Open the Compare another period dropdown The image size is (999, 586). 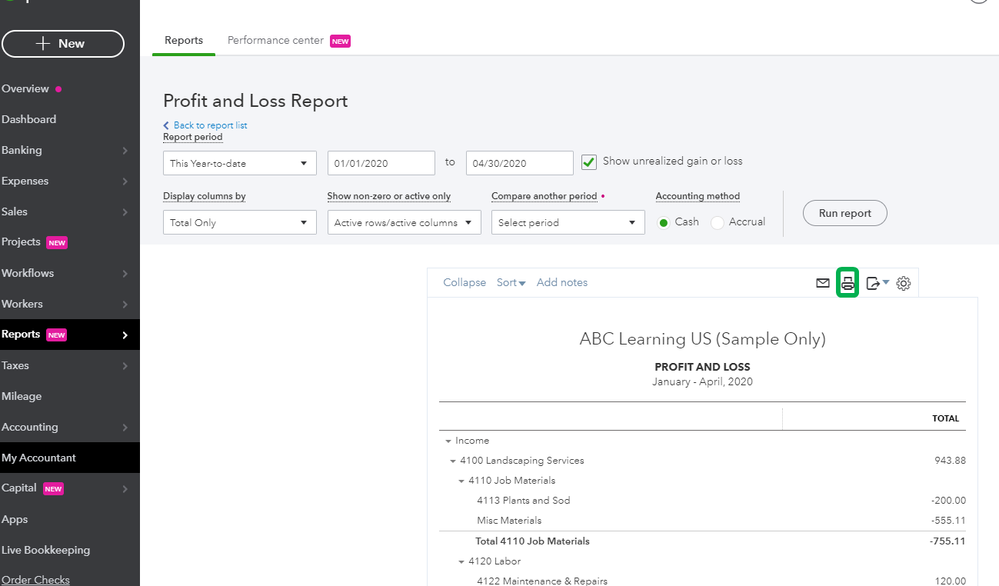pyautogui.click(x=567, y=223)
